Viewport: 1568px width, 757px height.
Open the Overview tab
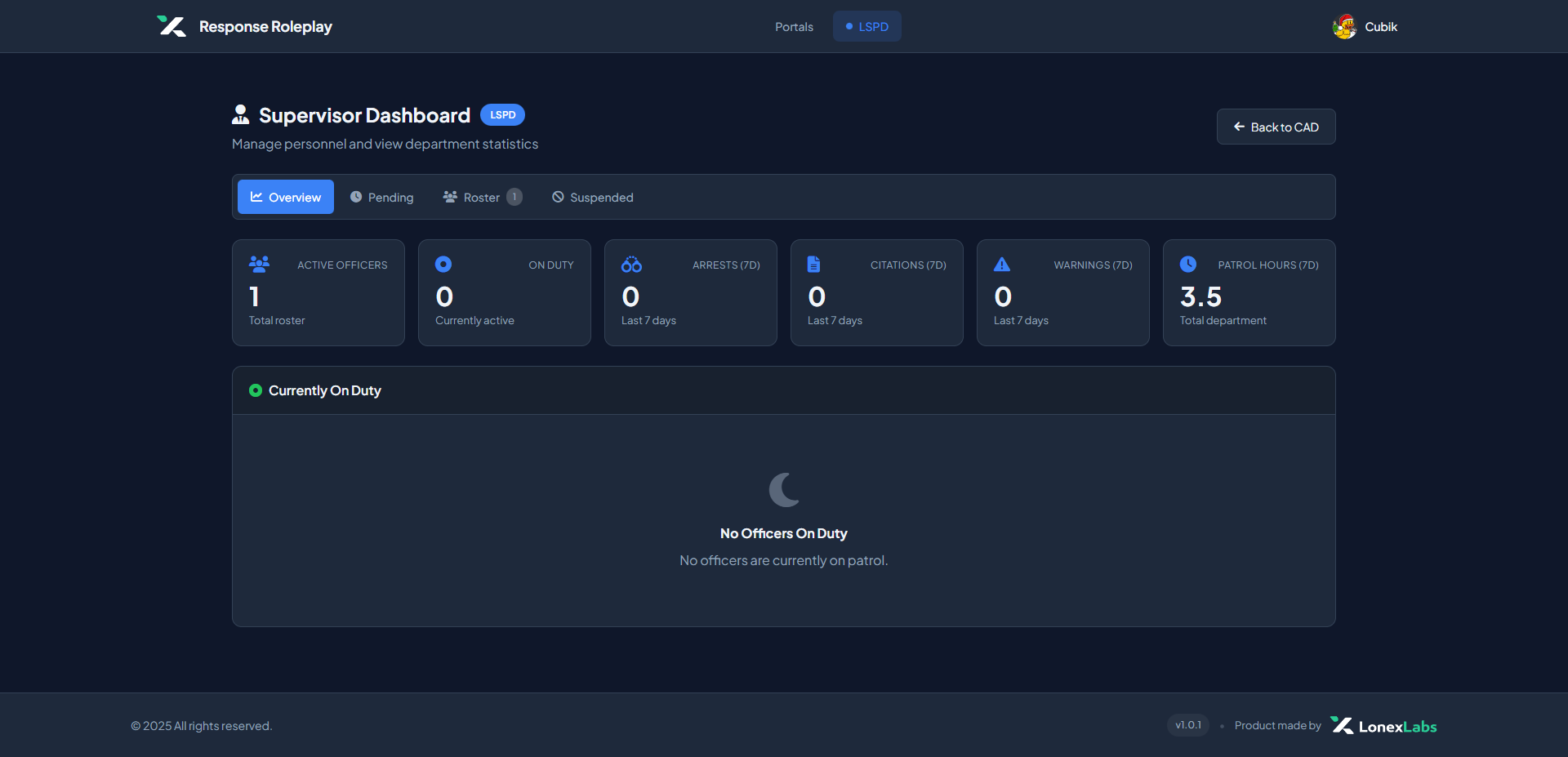tap(286, 197)
